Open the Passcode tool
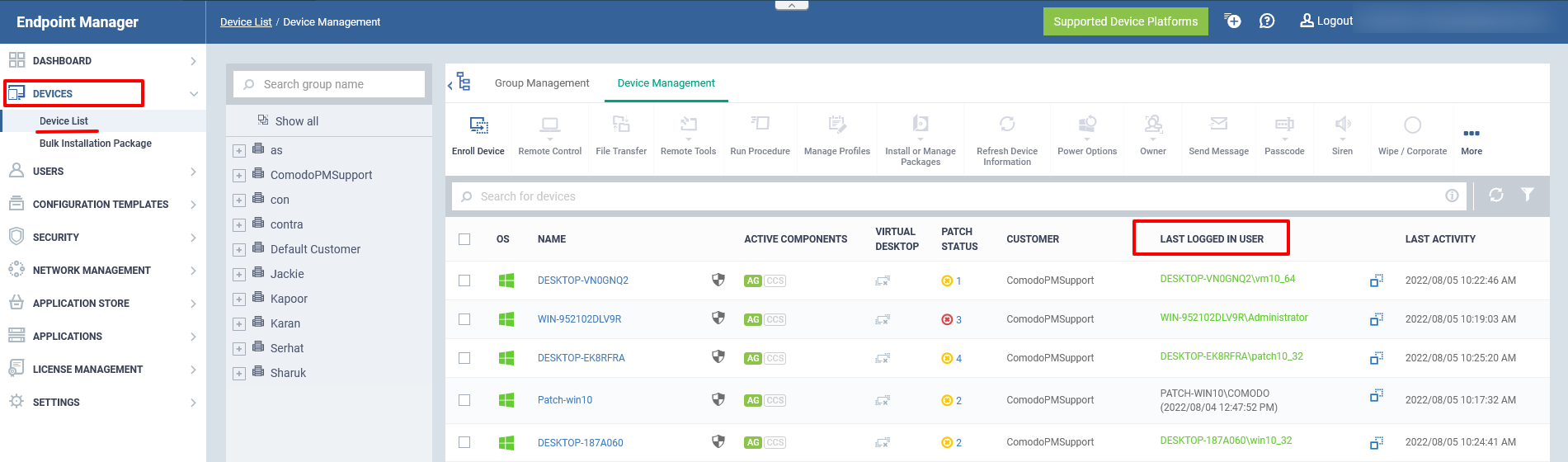Screen dimensions: 1568x462 pos(1284,135)
